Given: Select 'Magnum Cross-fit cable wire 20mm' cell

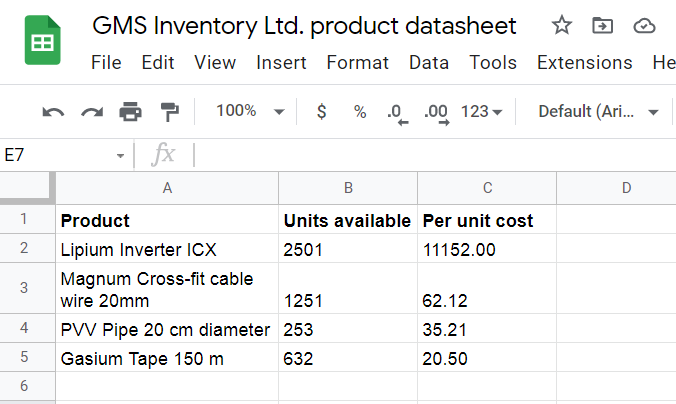Looking at the screenshot, I should point(167,288).
